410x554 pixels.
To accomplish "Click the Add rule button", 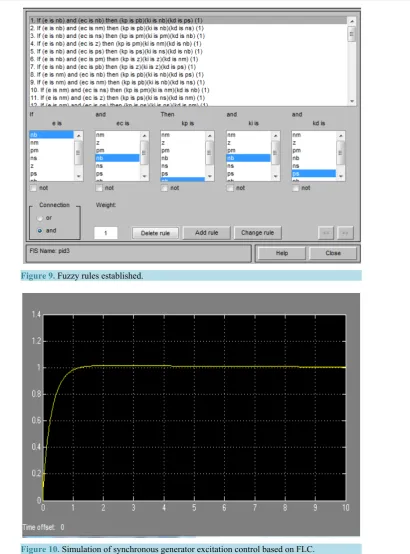I will pos(206,233).
